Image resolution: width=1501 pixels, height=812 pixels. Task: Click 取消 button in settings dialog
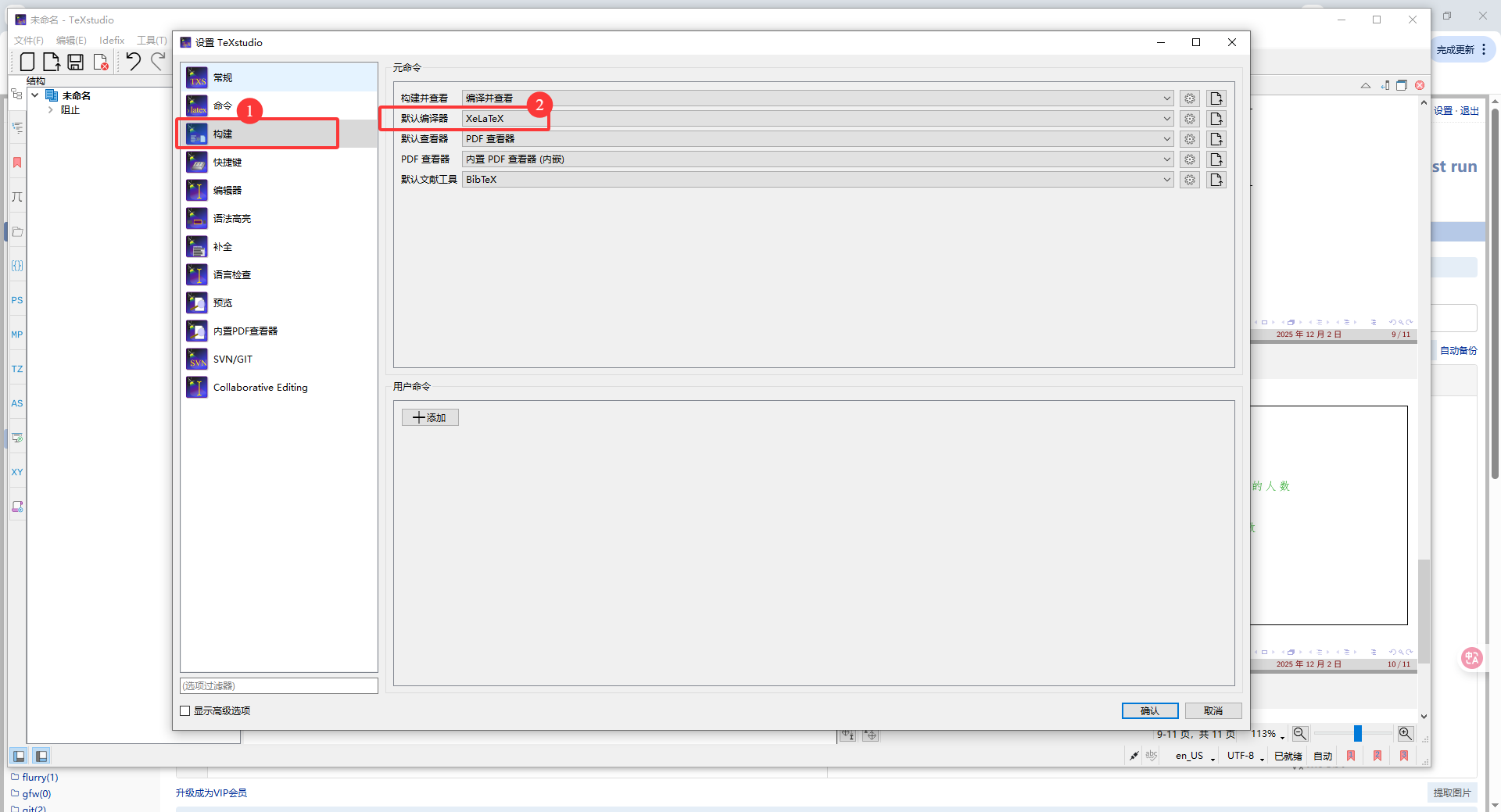tap(1213, 710)
